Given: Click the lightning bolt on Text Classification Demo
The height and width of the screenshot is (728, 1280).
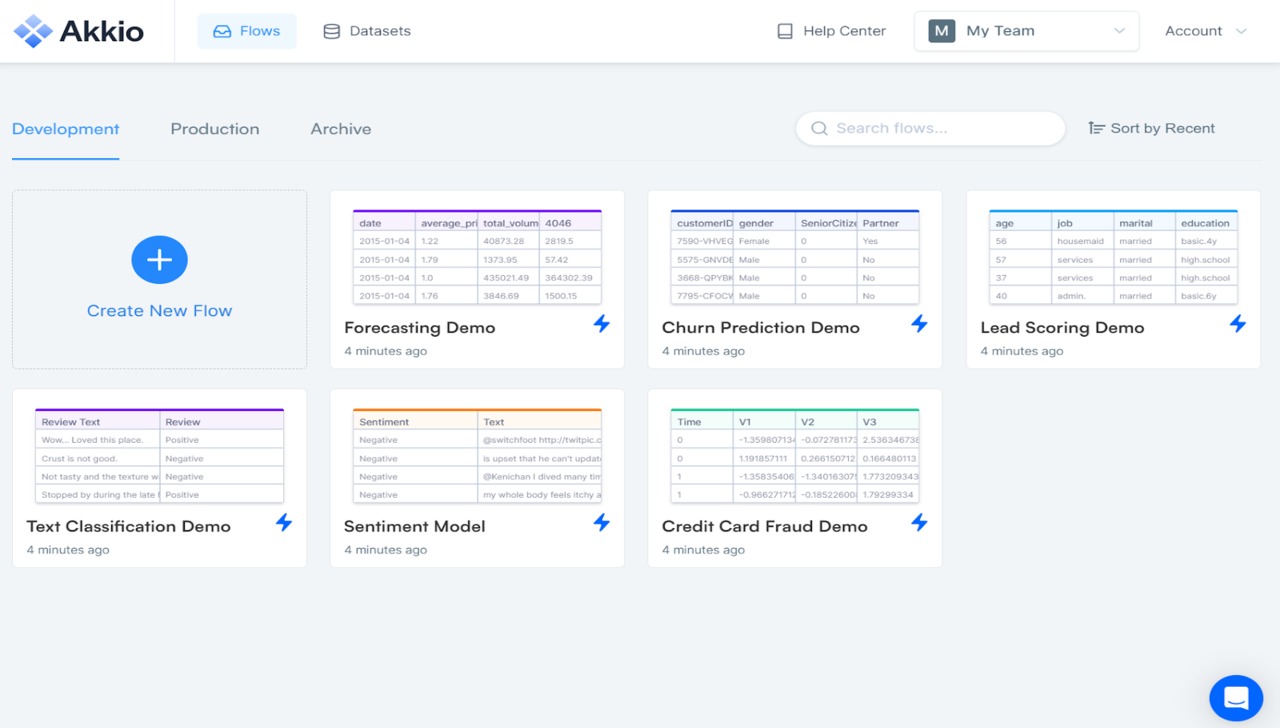Looking at the screenshot, I should point(284,523).
